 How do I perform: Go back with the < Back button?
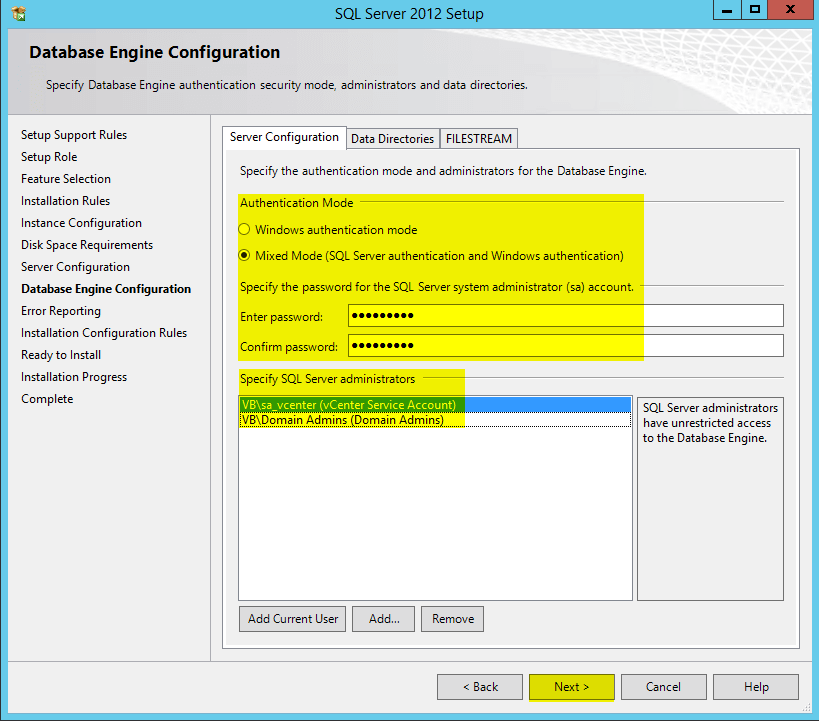pyautogui.click(x=479, y=687)
